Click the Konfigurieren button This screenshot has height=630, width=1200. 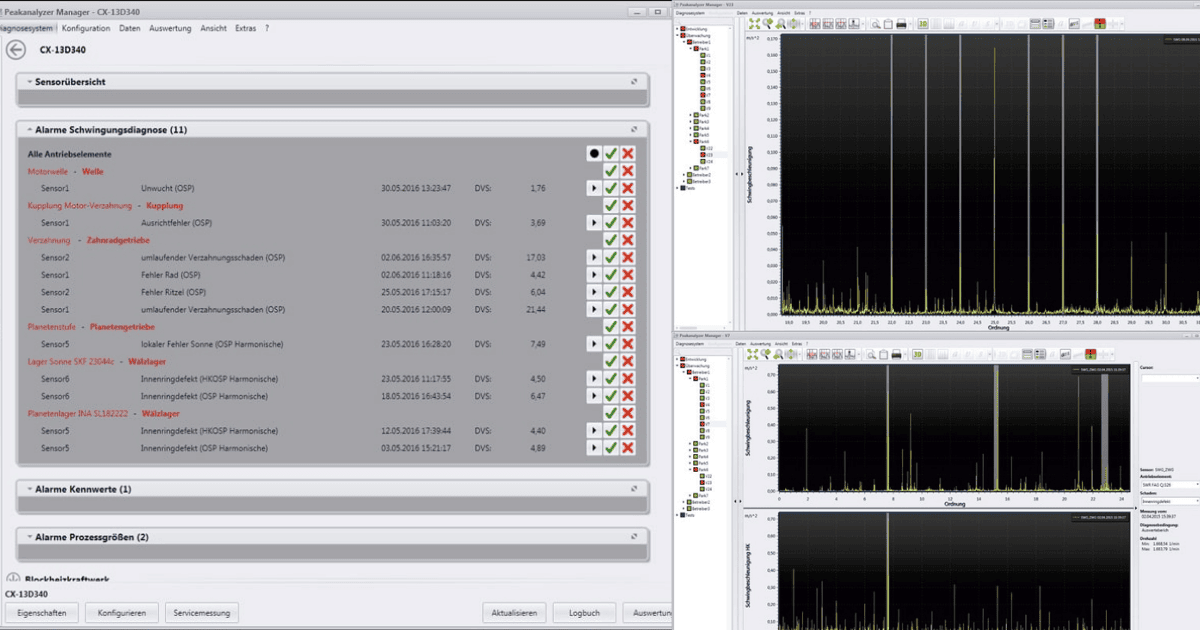pos(122,613)
